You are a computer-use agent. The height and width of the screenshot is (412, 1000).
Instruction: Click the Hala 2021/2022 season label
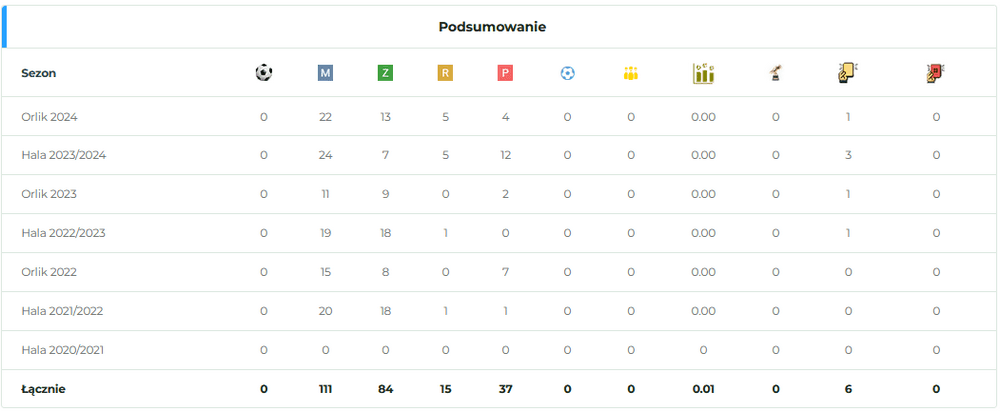62,311
